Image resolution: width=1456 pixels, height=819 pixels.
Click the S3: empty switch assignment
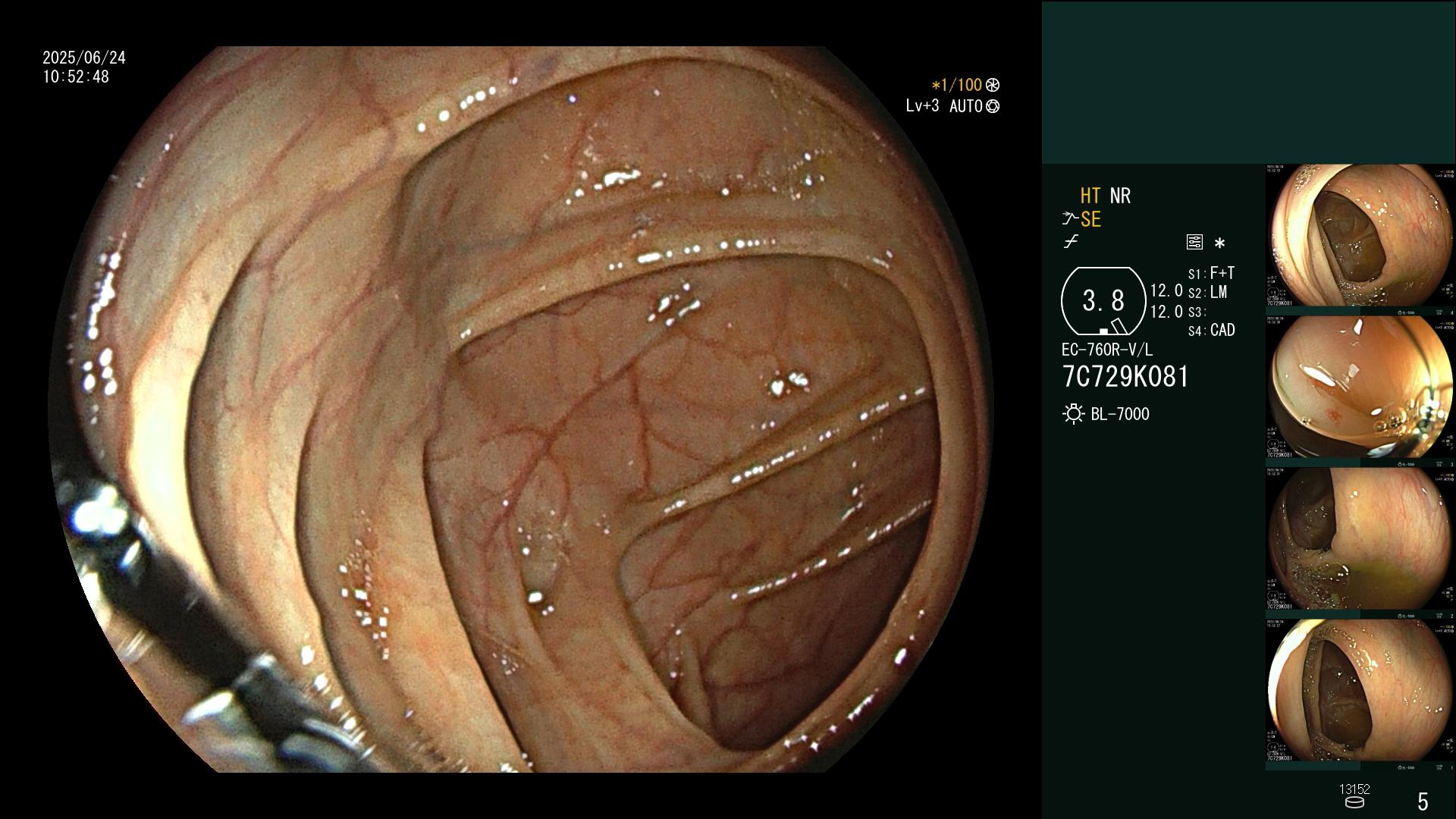pyautogui.click(x=1197, y=312)
